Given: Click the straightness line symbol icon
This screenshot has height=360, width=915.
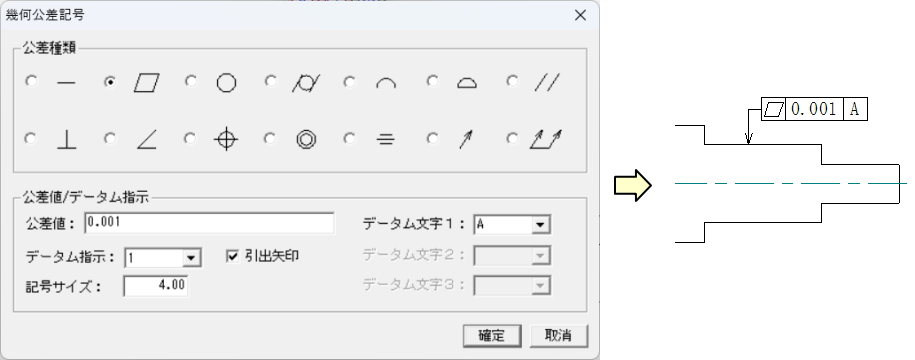Looking at the screenshot, I should point(66,83).
